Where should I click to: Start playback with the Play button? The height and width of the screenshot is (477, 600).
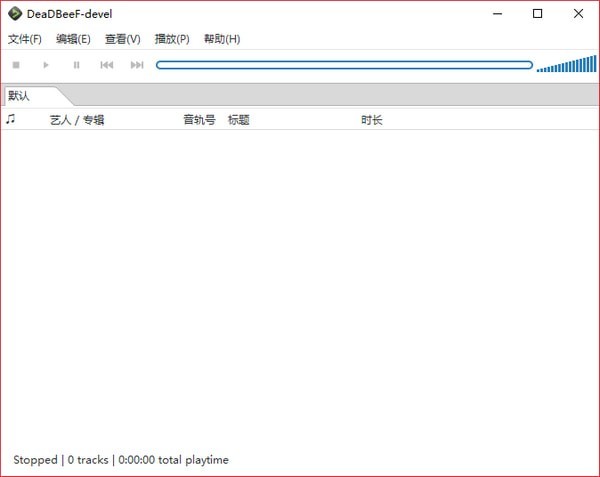[46, 65]
